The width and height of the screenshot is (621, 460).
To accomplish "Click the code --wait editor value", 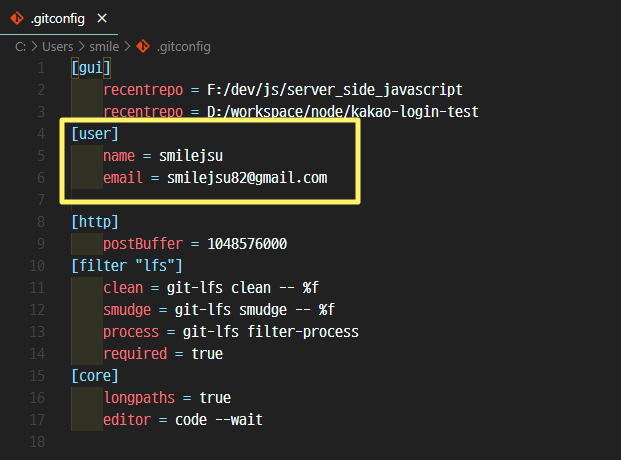I will pyautogui.click(x=219, y=420).
